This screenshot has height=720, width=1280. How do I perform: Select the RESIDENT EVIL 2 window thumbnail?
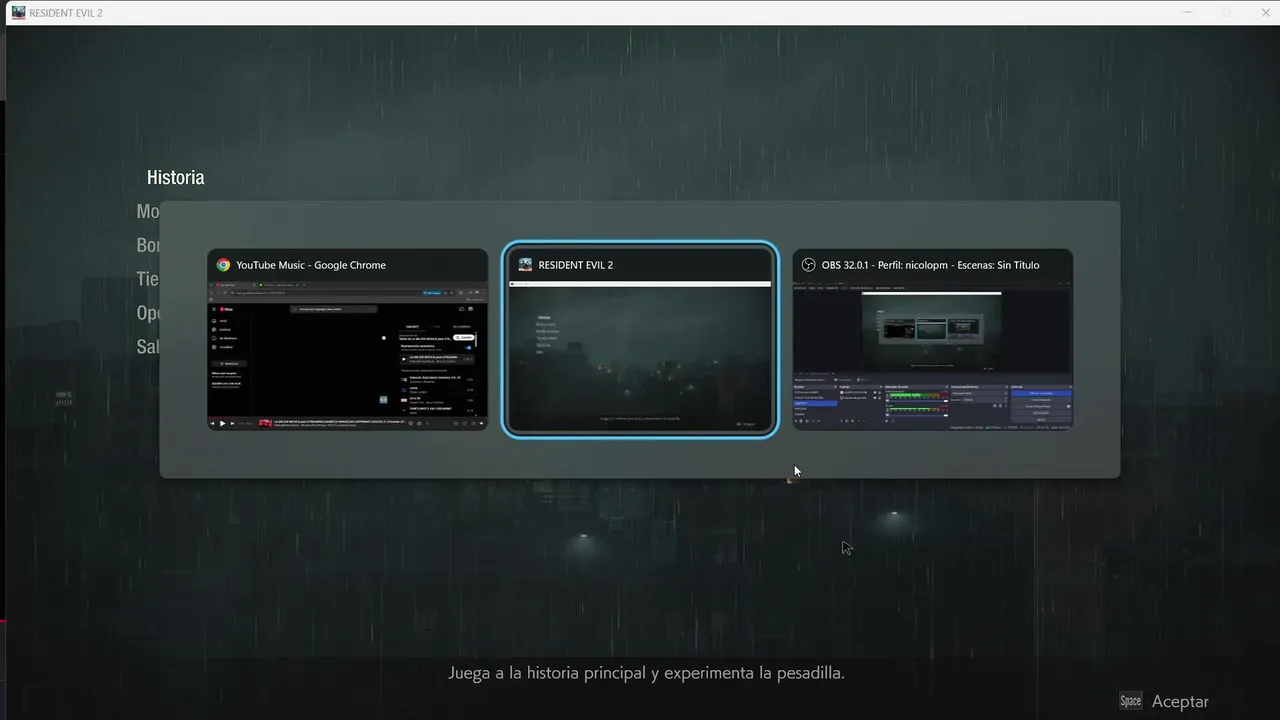pyautogui.click(x=640, y=340)
